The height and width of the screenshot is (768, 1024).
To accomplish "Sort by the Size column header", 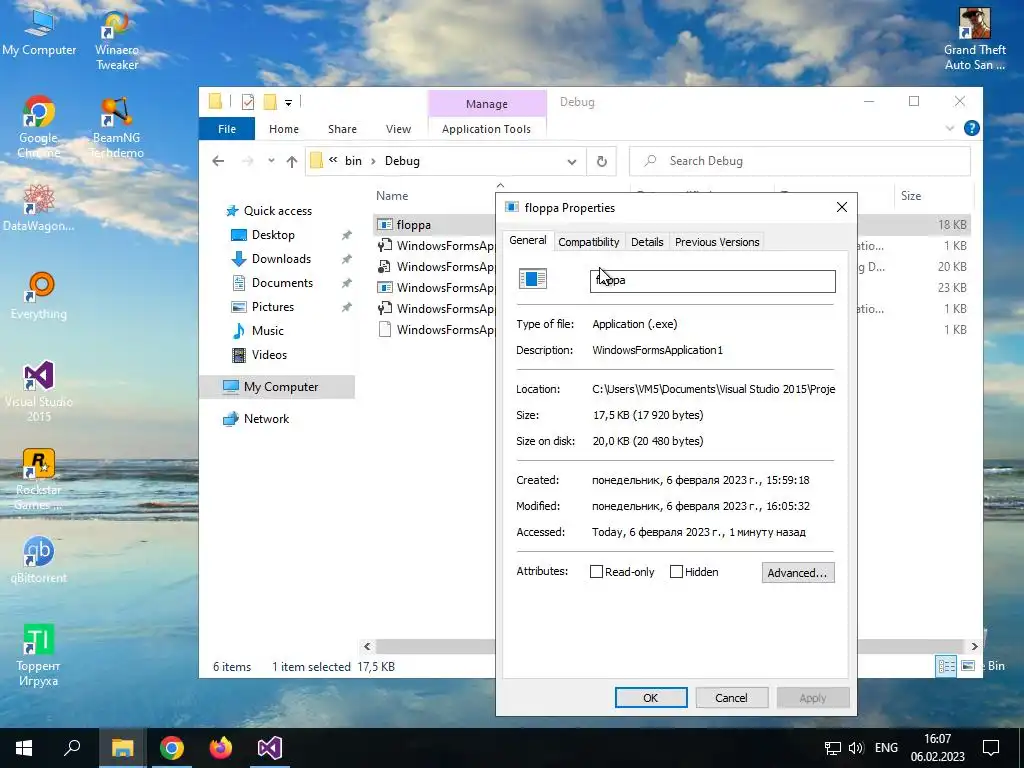I will coord(911,196).
